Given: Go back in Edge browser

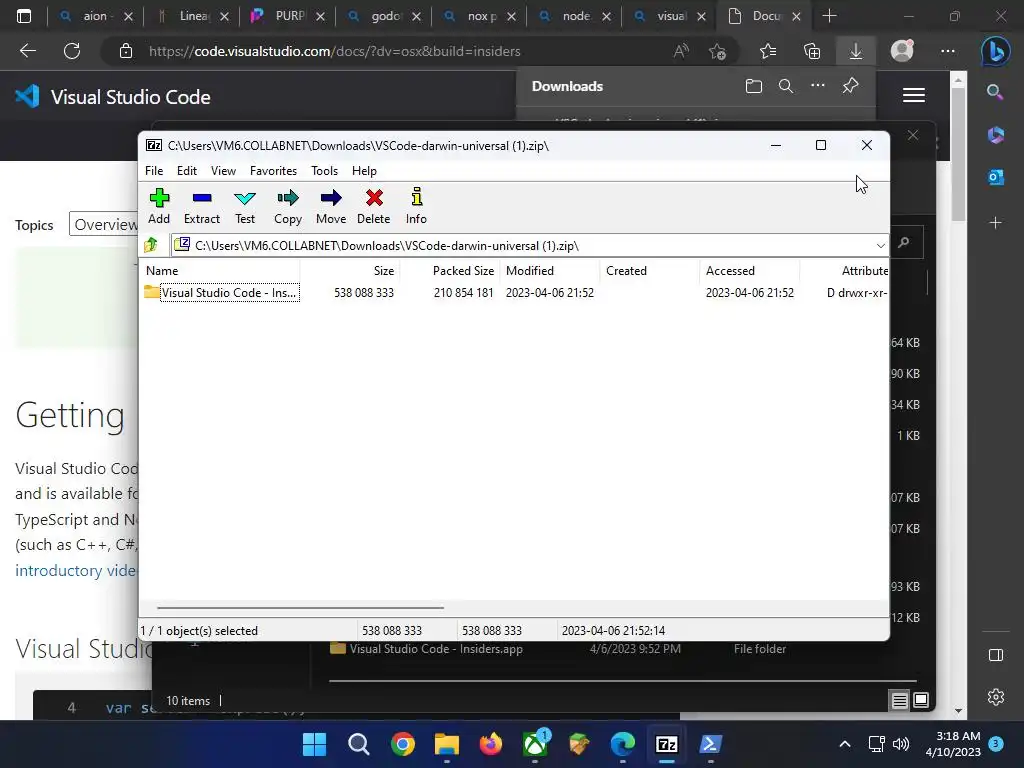Looking at the screenshot, I should pyautogui.click(x=27, y=51).
